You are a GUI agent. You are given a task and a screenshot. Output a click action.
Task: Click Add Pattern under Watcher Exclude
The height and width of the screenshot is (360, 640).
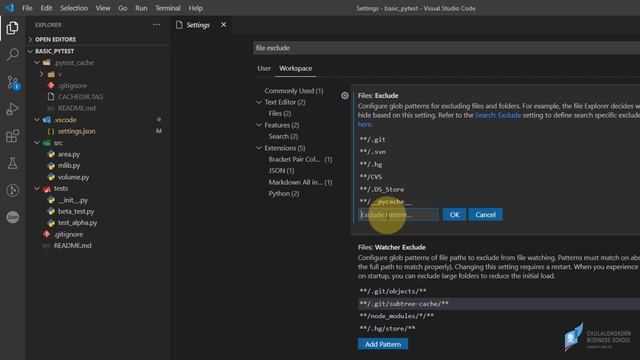(382, 344)
